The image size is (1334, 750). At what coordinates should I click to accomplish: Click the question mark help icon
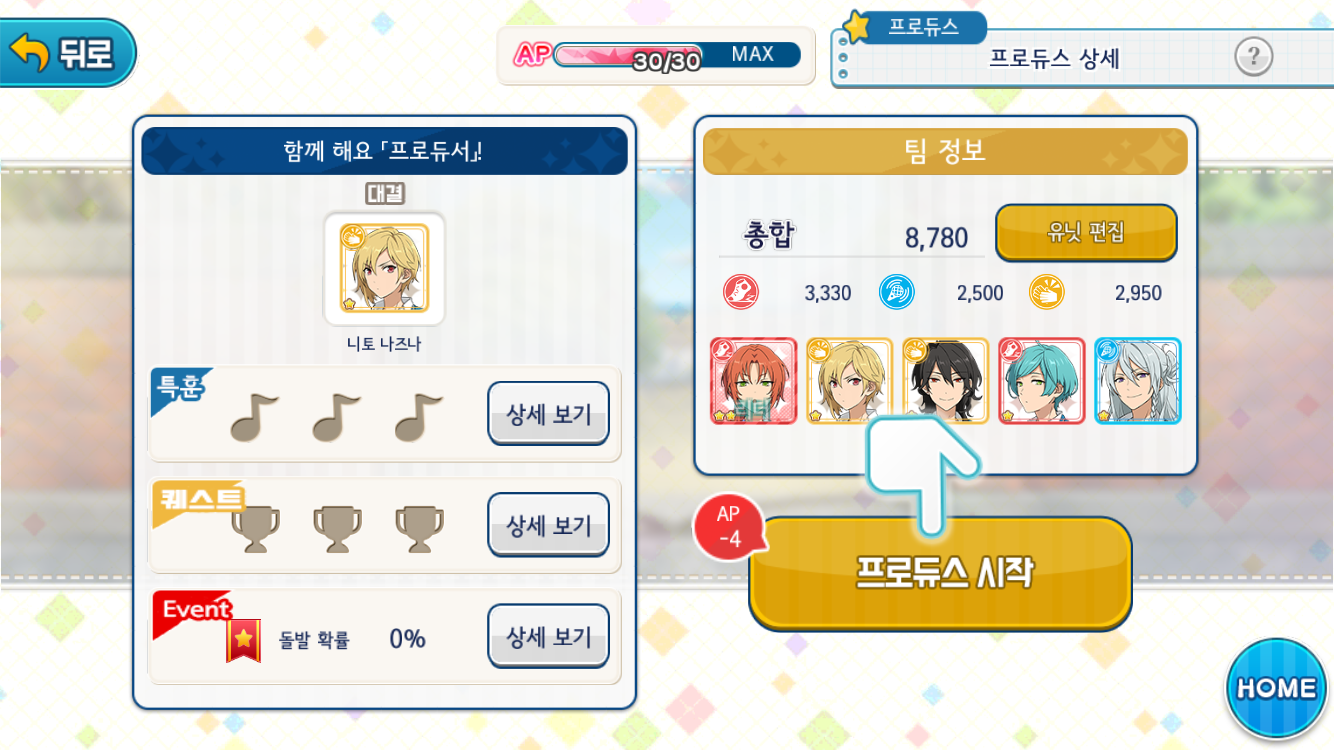click(x=1253, y=57)
